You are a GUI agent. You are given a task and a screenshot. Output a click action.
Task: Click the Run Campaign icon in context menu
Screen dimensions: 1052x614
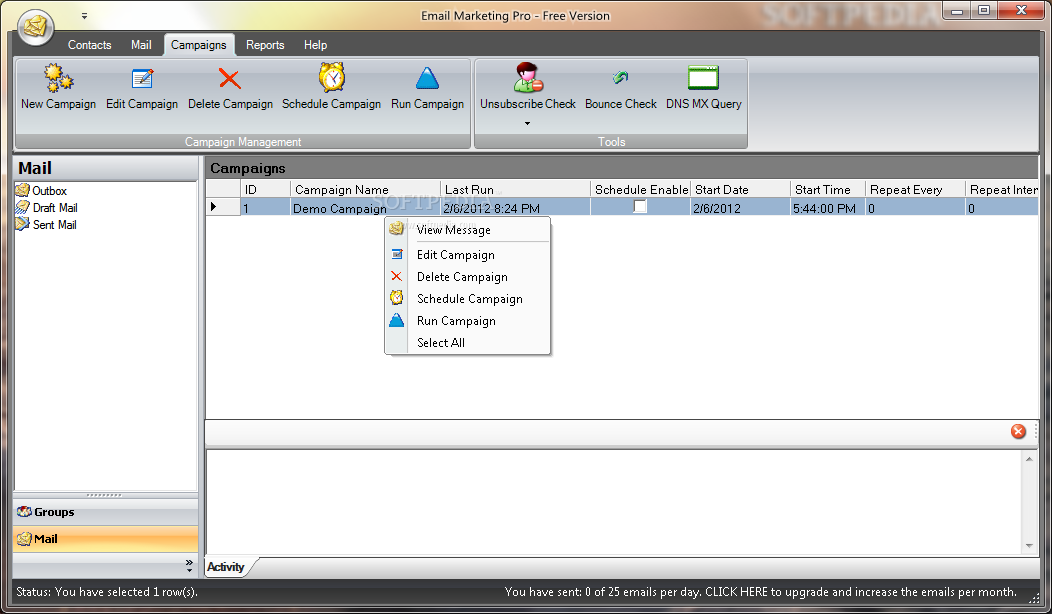[397, 320]
